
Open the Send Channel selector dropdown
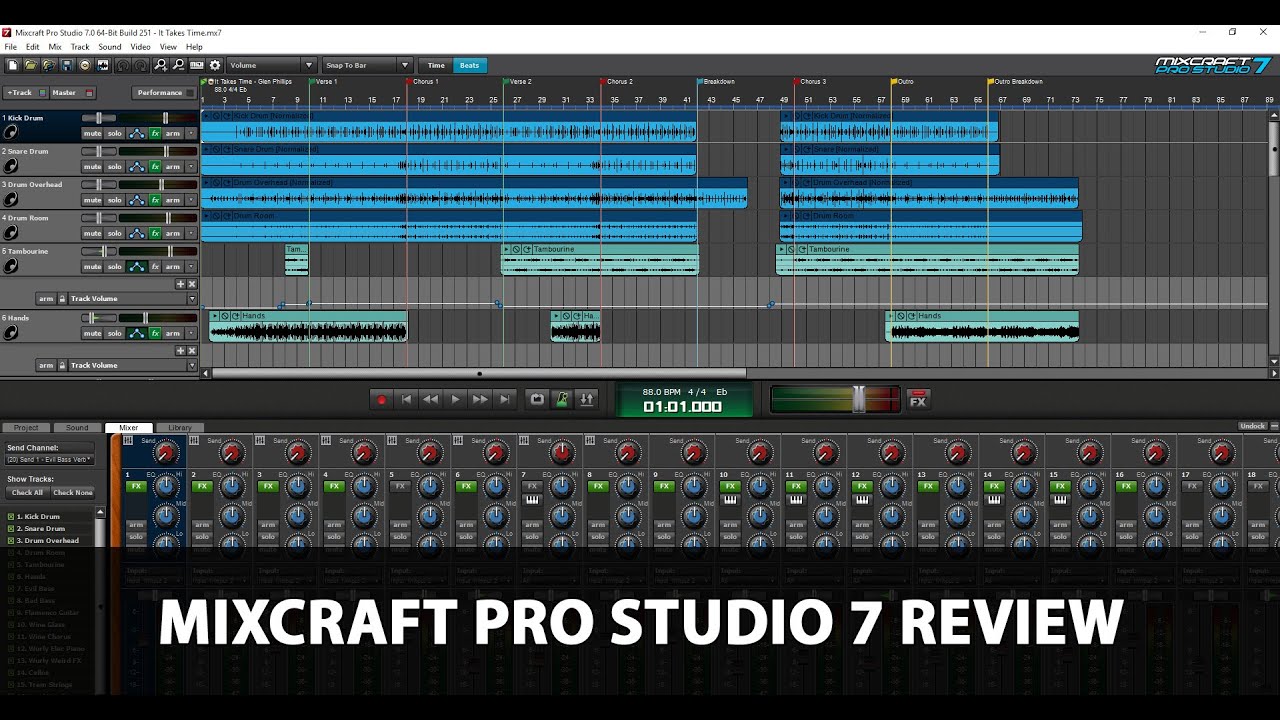click(x=50, y=459)
